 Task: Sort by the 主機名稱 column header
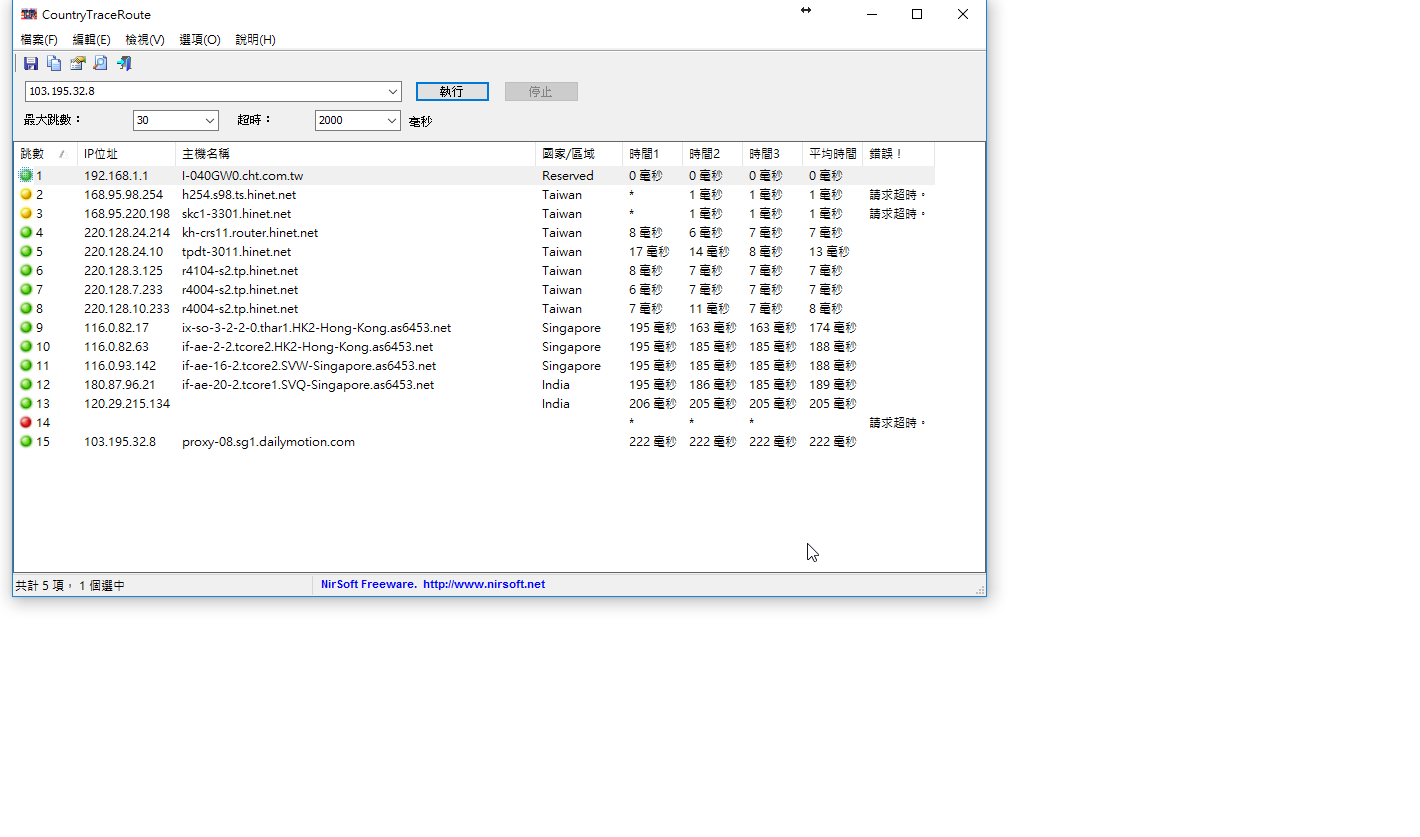(355, 154)
